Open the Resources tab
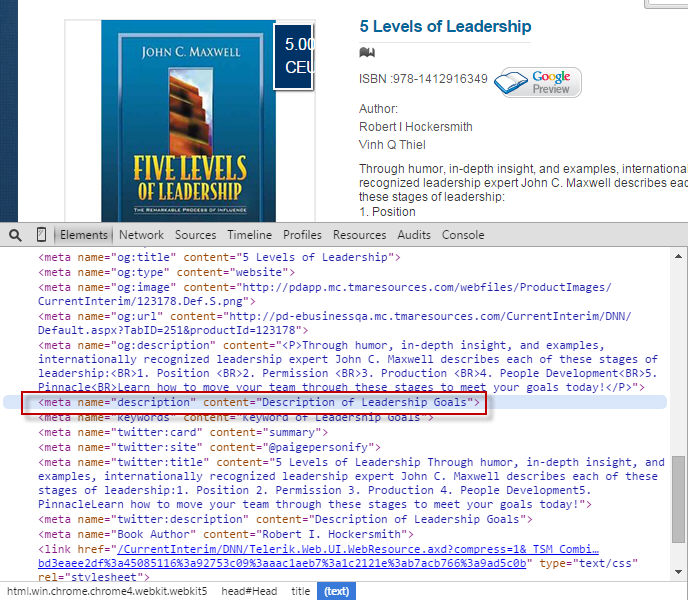688x600 pixels. coord(359,235)
